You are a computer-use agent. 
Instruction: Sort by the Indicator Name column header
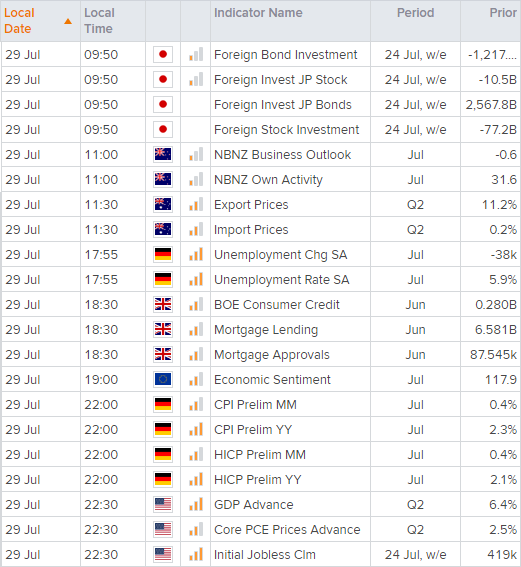258,13
